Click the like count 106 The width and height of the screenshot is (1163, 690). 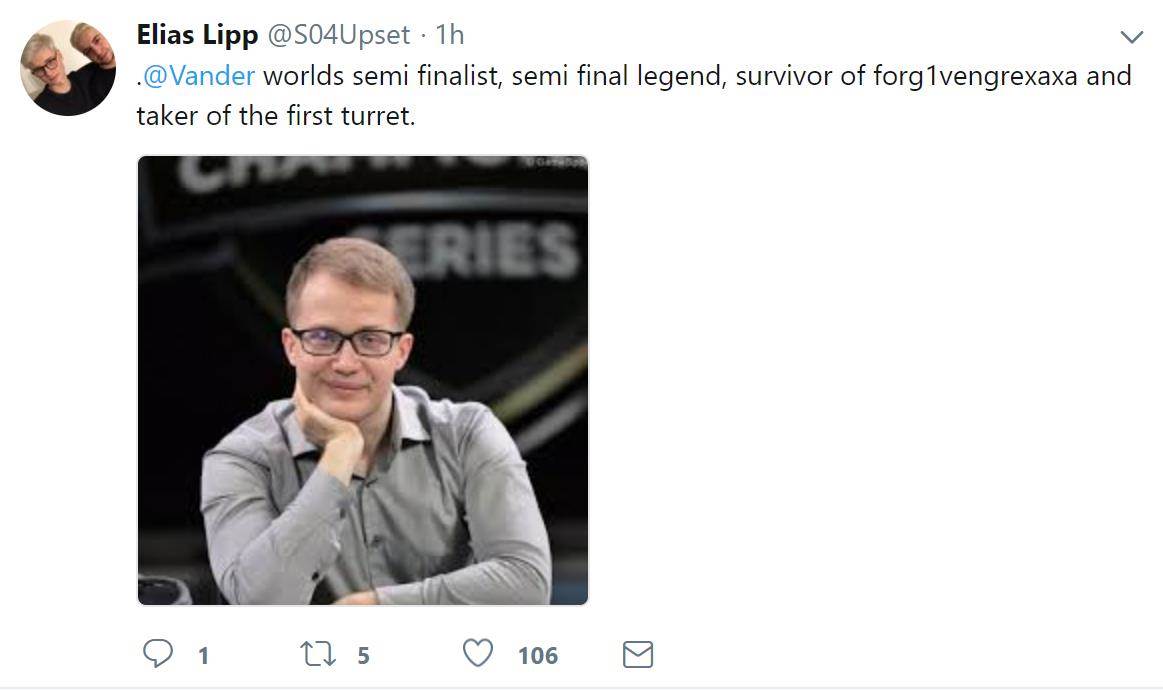coord(537,656)
